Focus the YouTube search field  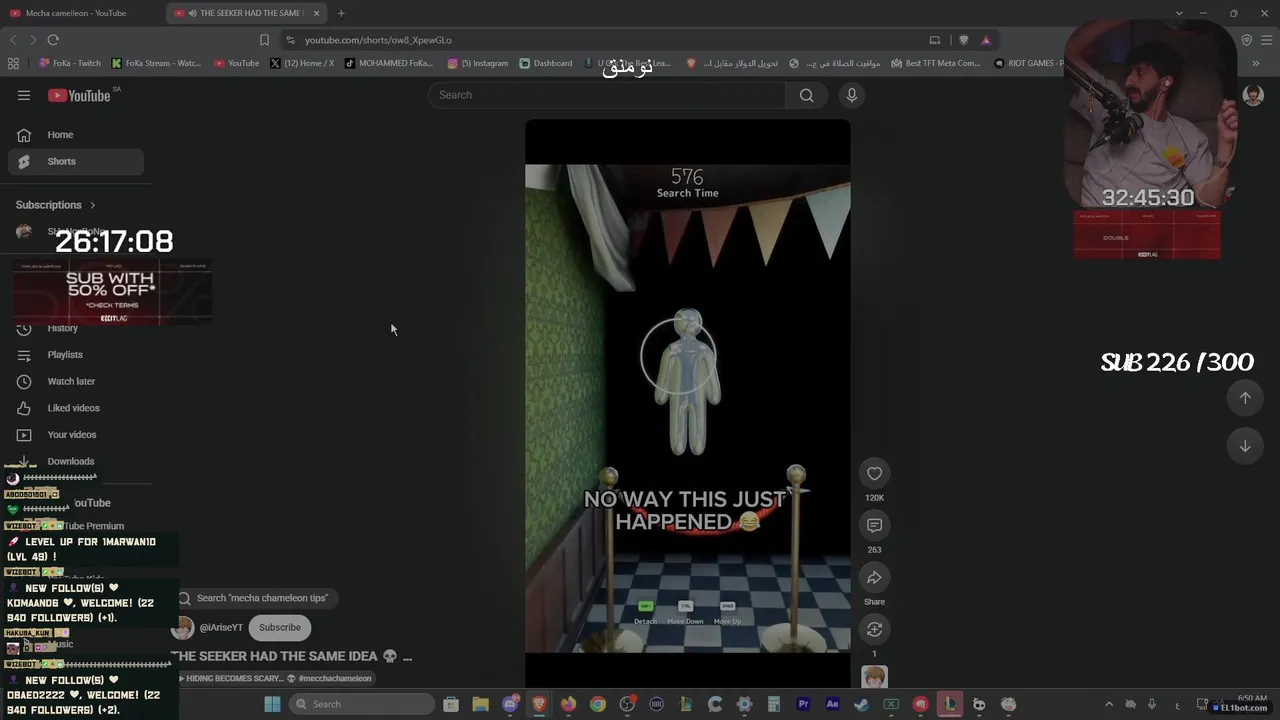(x=607, y=95)
